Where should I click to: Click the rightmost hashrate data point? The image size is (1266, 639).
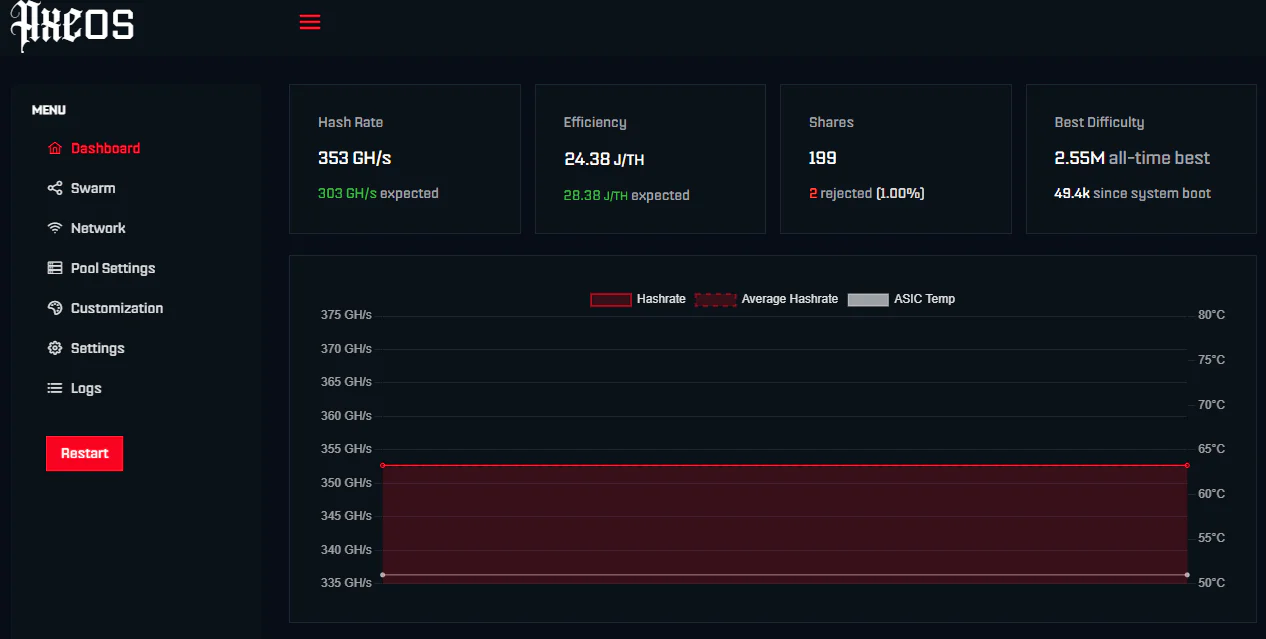(x=1187, y=465)
